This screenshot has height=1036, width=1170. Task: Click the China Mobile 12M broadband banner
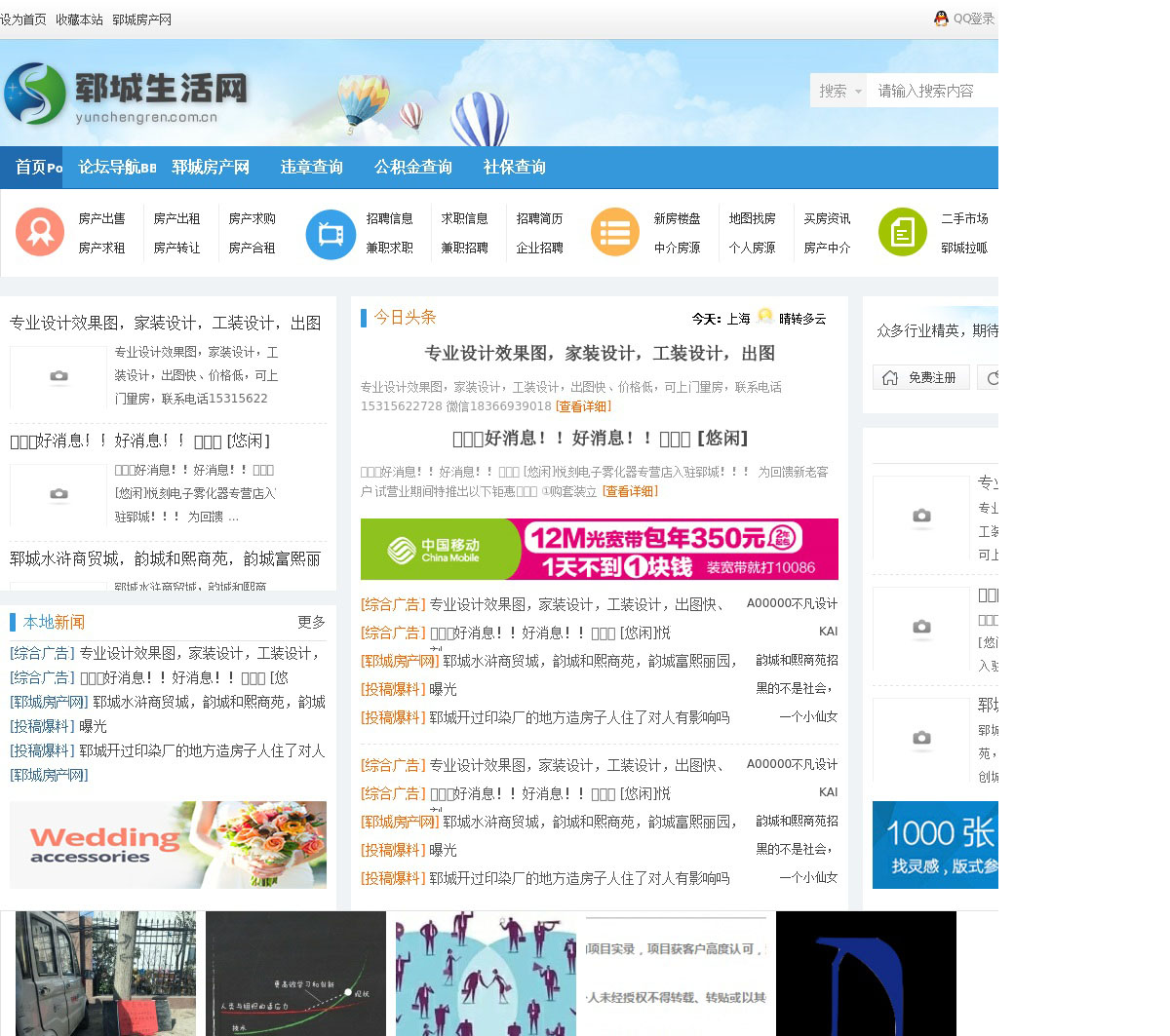pyautogui.click(x=599, y=550)
